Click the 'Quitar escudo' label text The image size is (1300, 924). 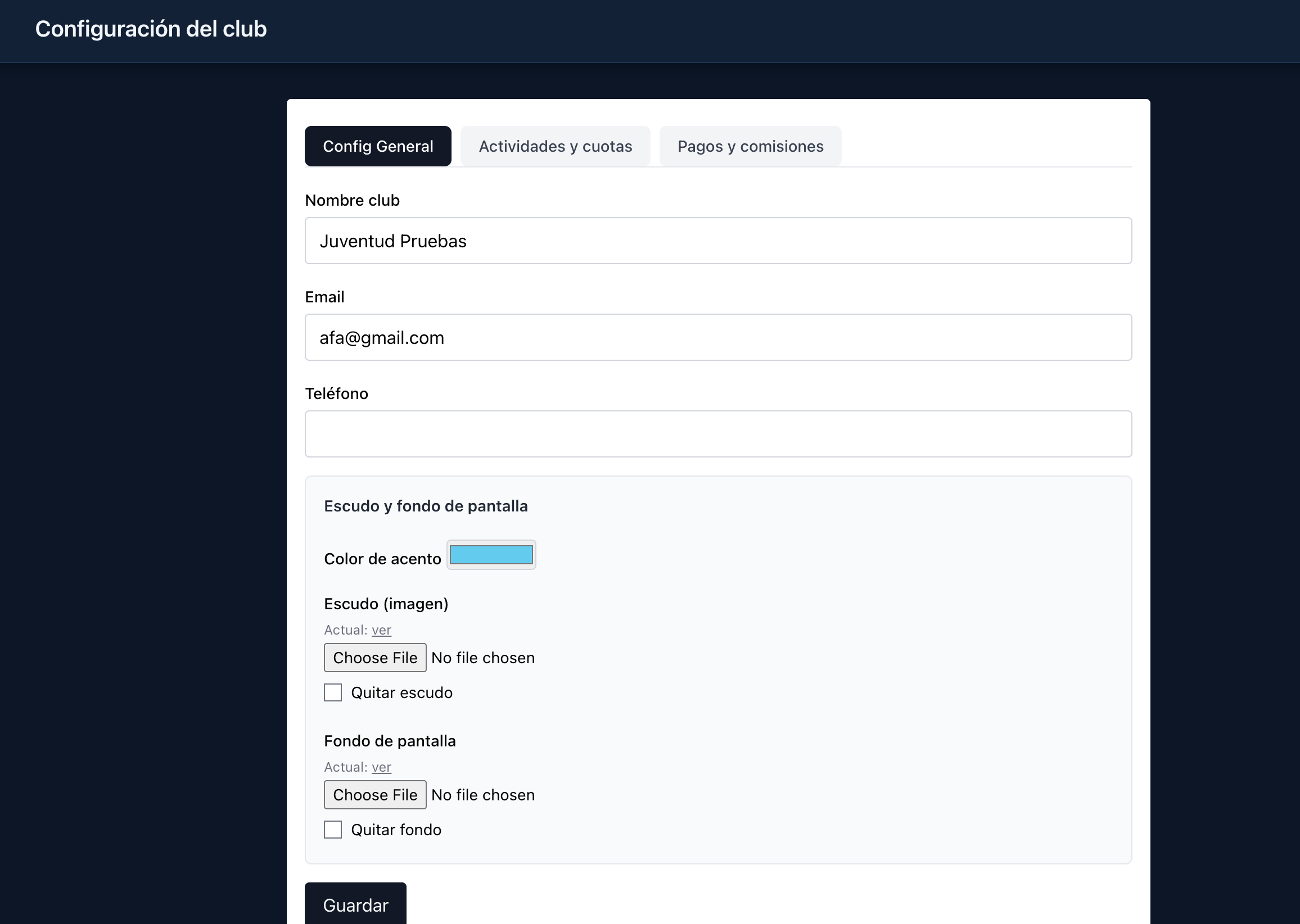click(x=402, y=692)
